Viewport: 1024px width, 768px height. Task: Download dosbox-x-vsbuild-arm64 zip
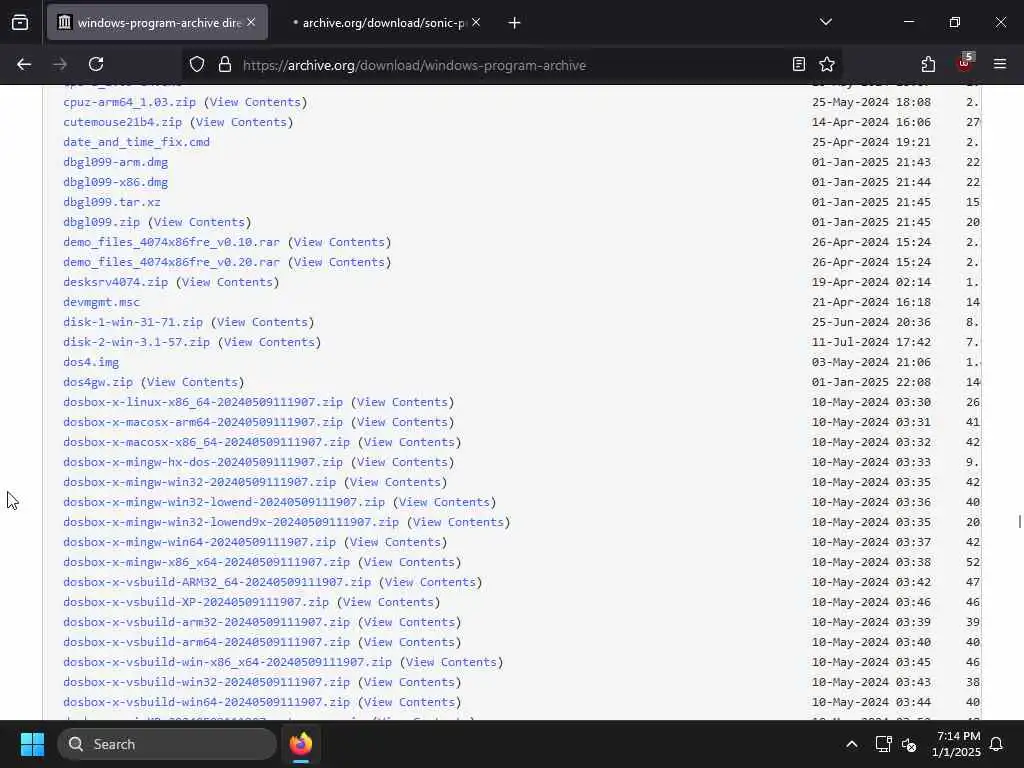click(x=206, y=643)
